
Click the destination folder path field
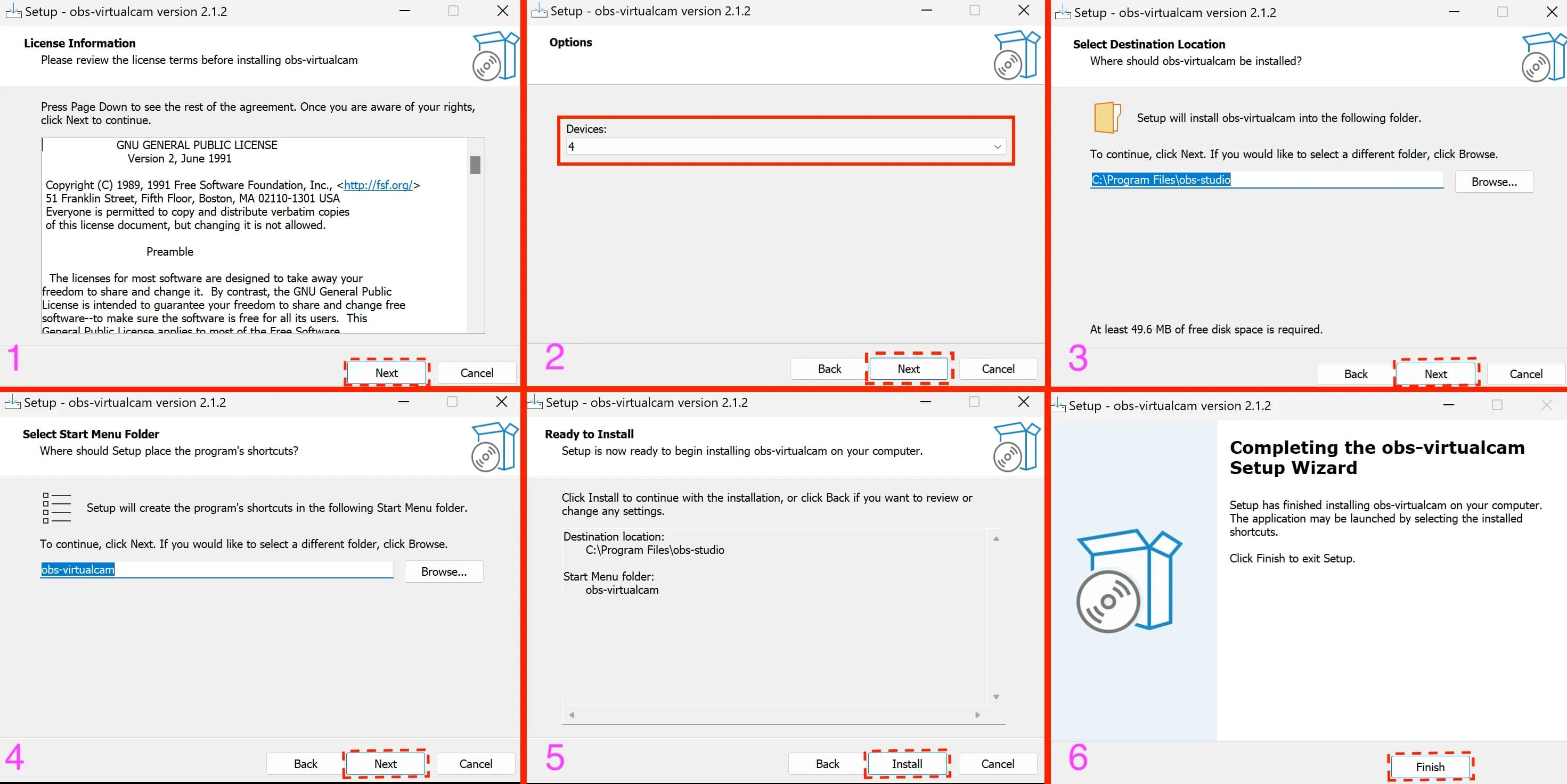tap(1267, 179)
